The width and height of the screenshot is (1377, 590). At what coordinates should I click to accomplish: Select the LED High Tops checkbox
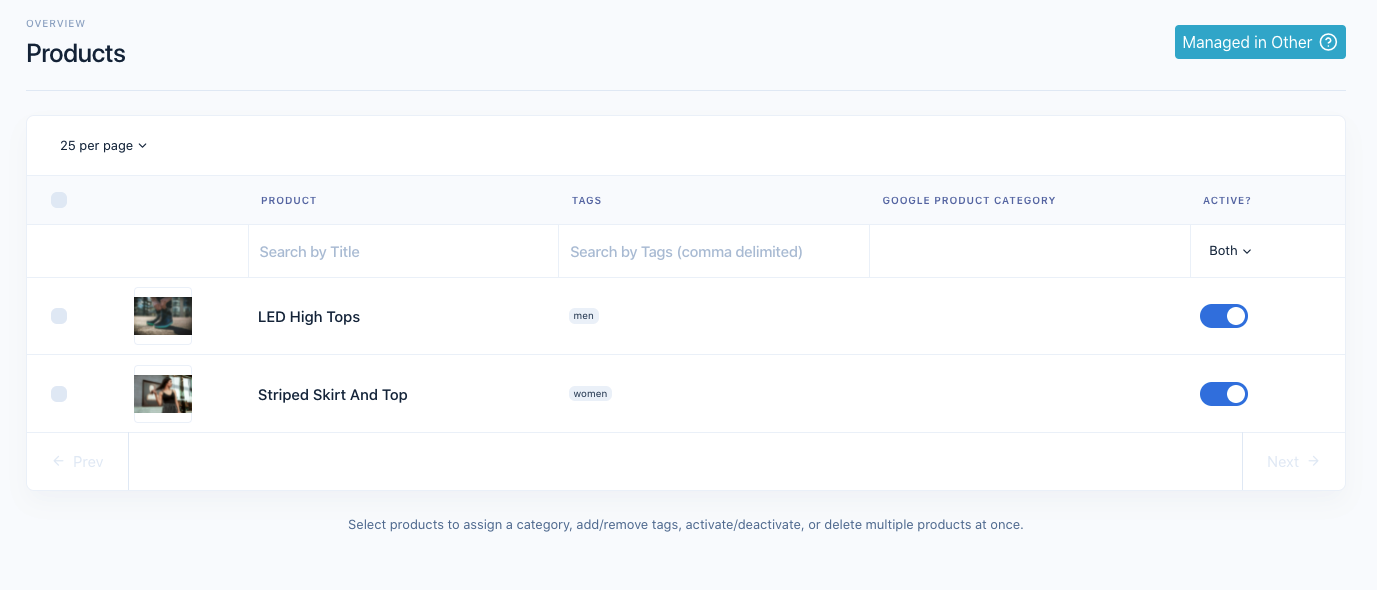click(x=59, y=316)
